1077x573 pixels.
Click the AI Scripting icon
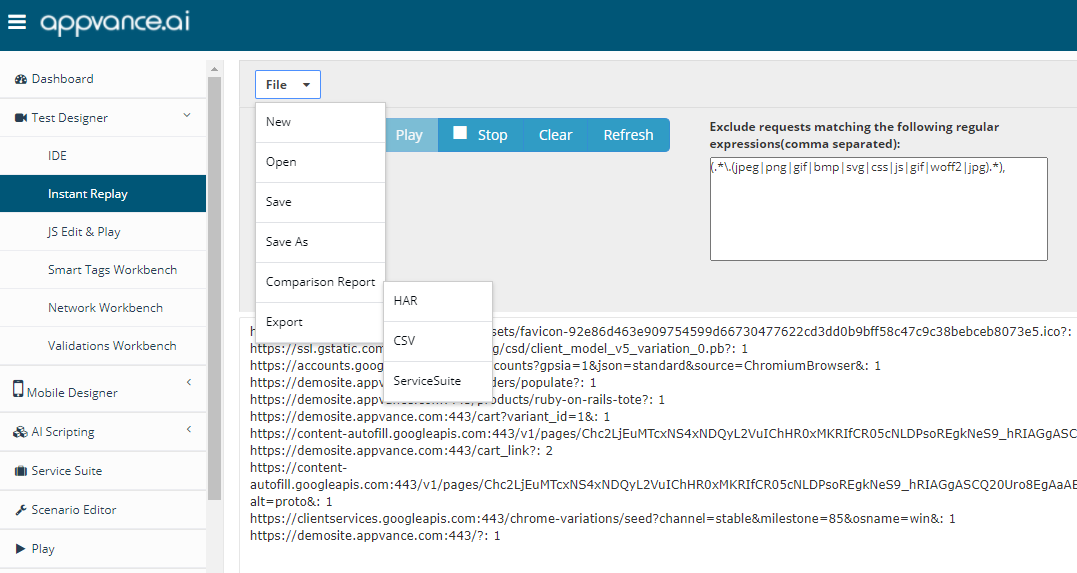(21, 432)
